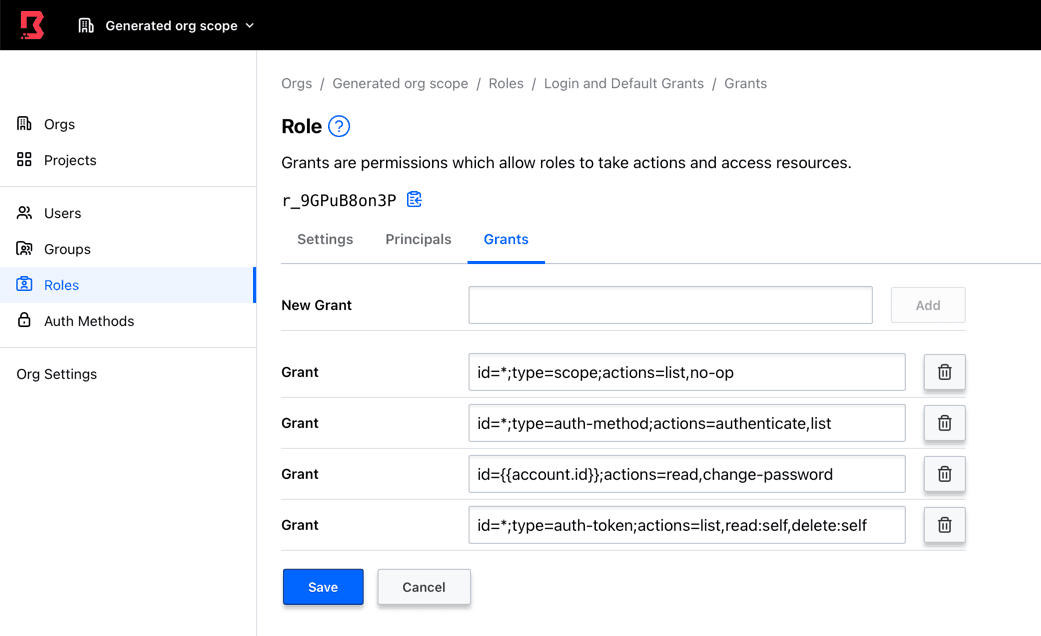Click the Boundary logo icon
Screen dimensions: 1041x636
pos(32,25)
